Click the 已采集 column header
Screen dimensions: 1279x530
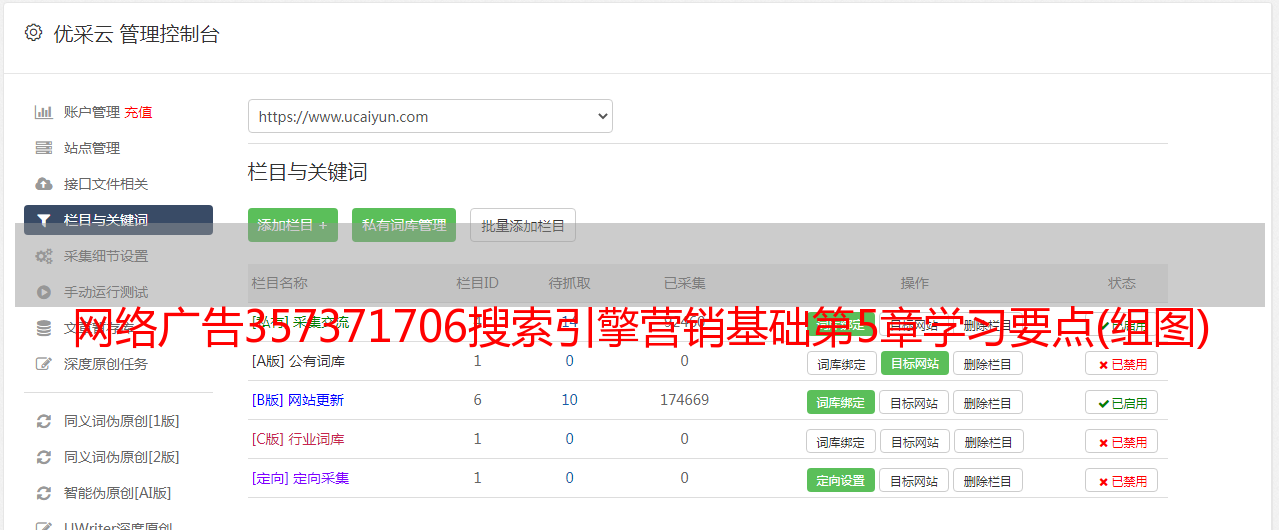pos(684,283)
